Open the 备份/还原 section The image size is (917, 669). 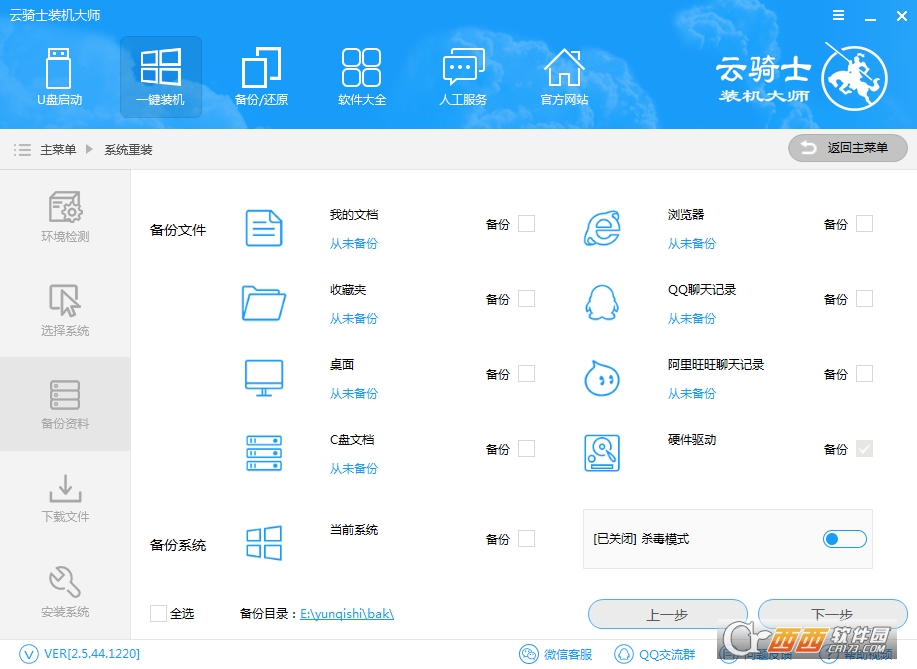pyautogui.click(x=261, y=77)
